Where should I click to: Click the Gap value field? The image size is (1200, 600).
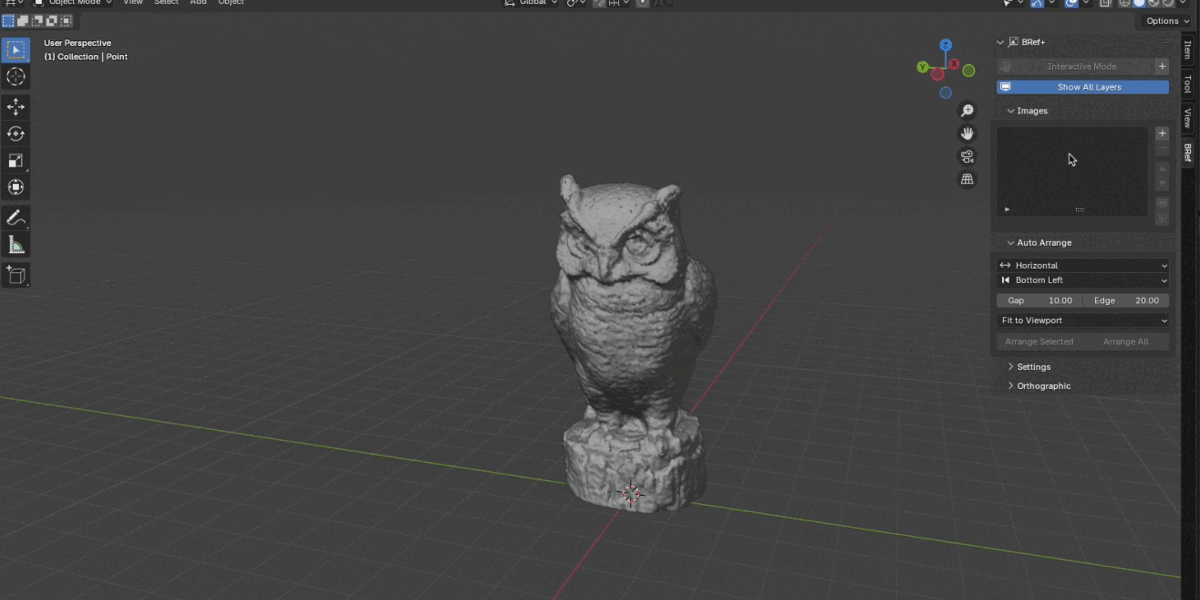pos(1039,300)
